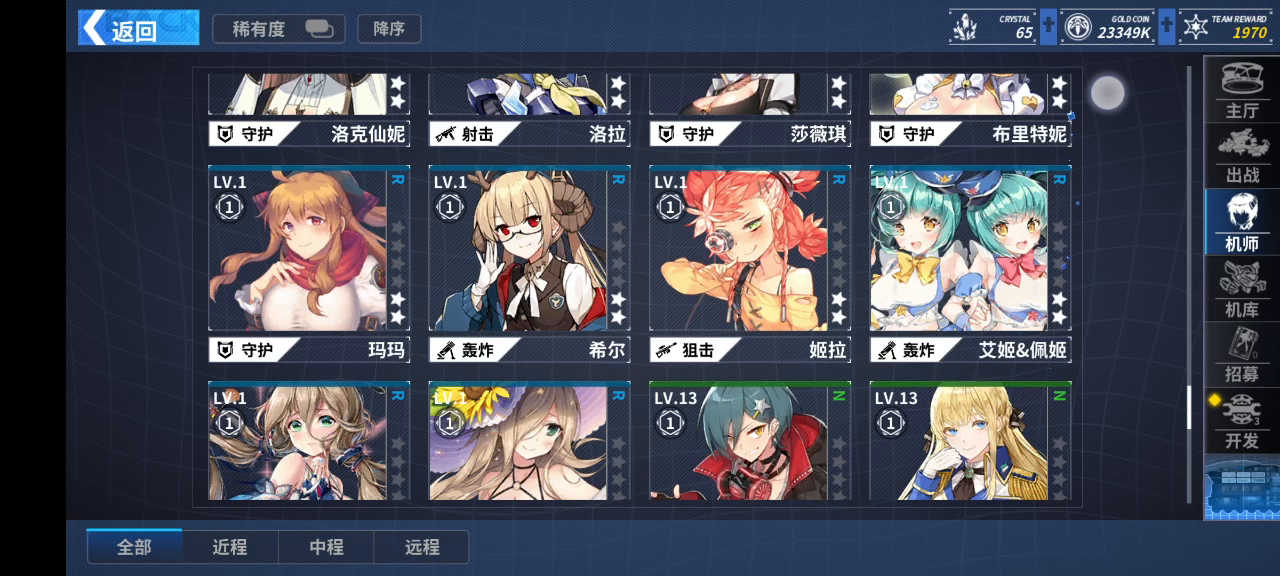Select the 机师 pilot sidebar icon
Viewport: 1280px width, 576px height.
pyautogui.click(x=1241, y=222)
